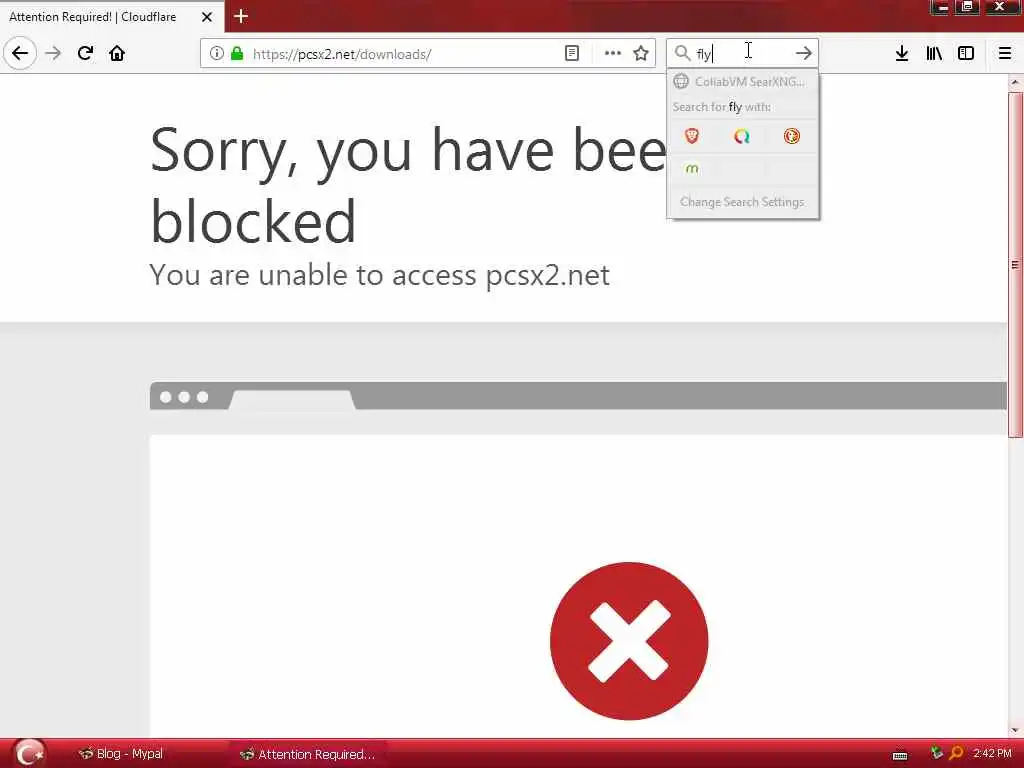1024x768 pixels.
Task: Open the Start button with Turkish flag
Action: 29,753
